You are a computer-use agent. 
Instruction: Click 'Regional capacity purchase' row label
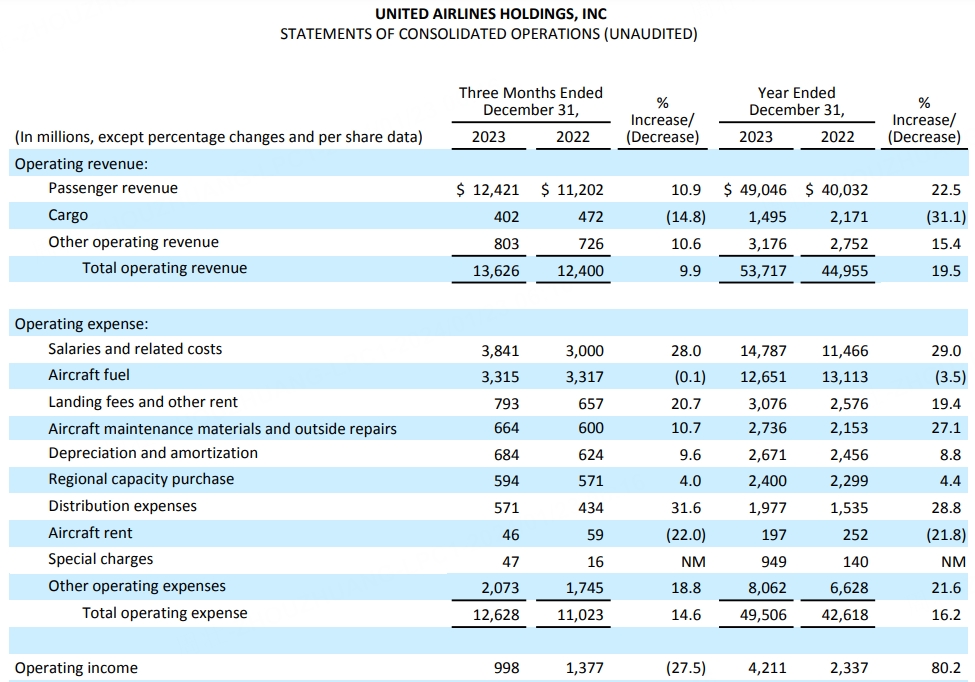(141, 479)
